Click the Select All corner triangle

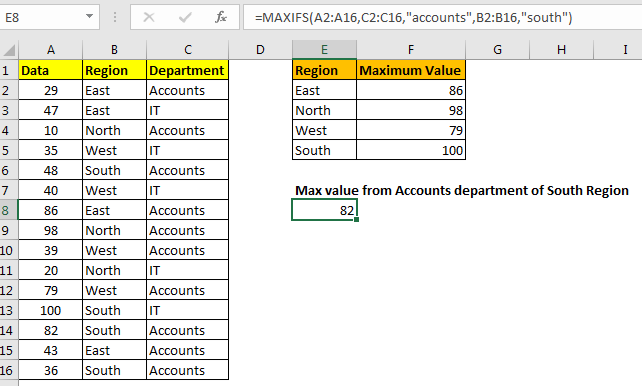(x=9, y=50)
